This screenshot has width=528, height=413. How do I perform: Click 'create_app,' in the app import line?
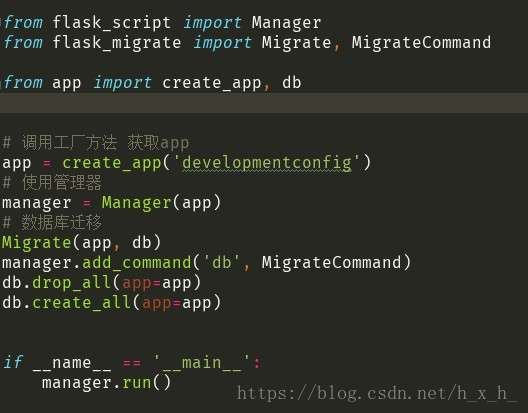pos(216,83)
